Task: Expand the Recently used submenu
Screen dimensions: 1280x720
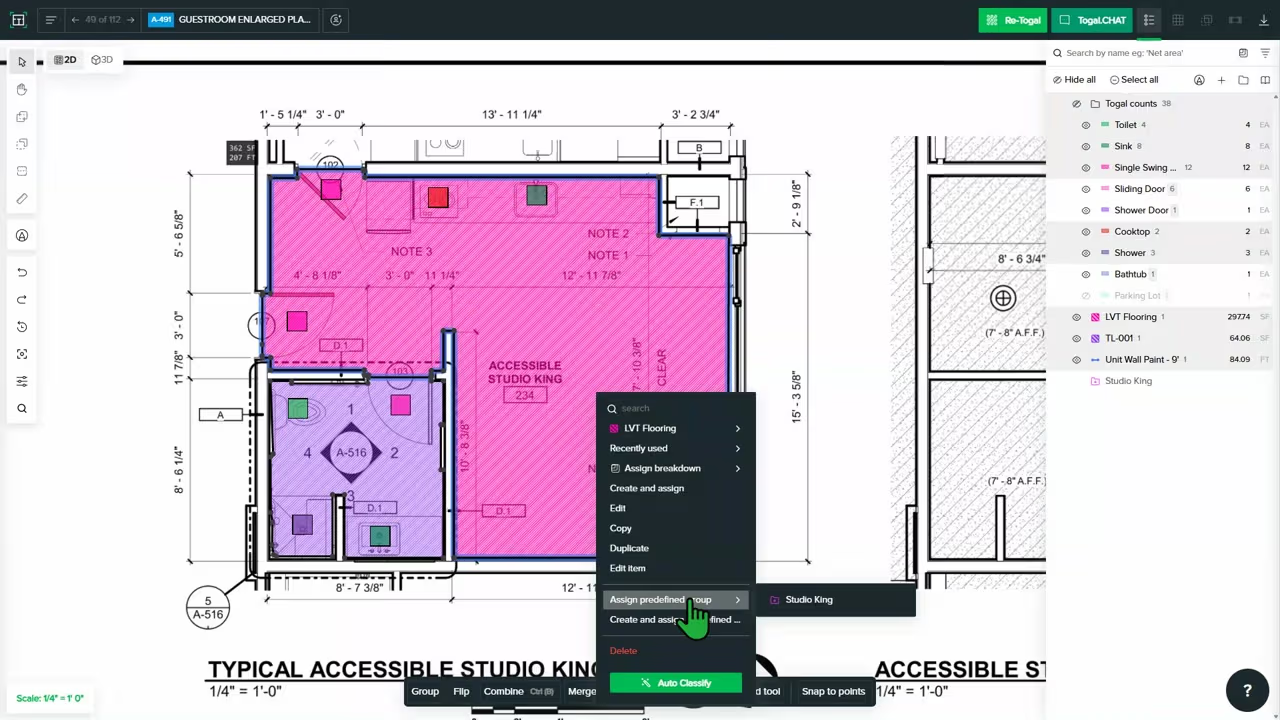Action: pyautogui.click(x=738, y=448)
